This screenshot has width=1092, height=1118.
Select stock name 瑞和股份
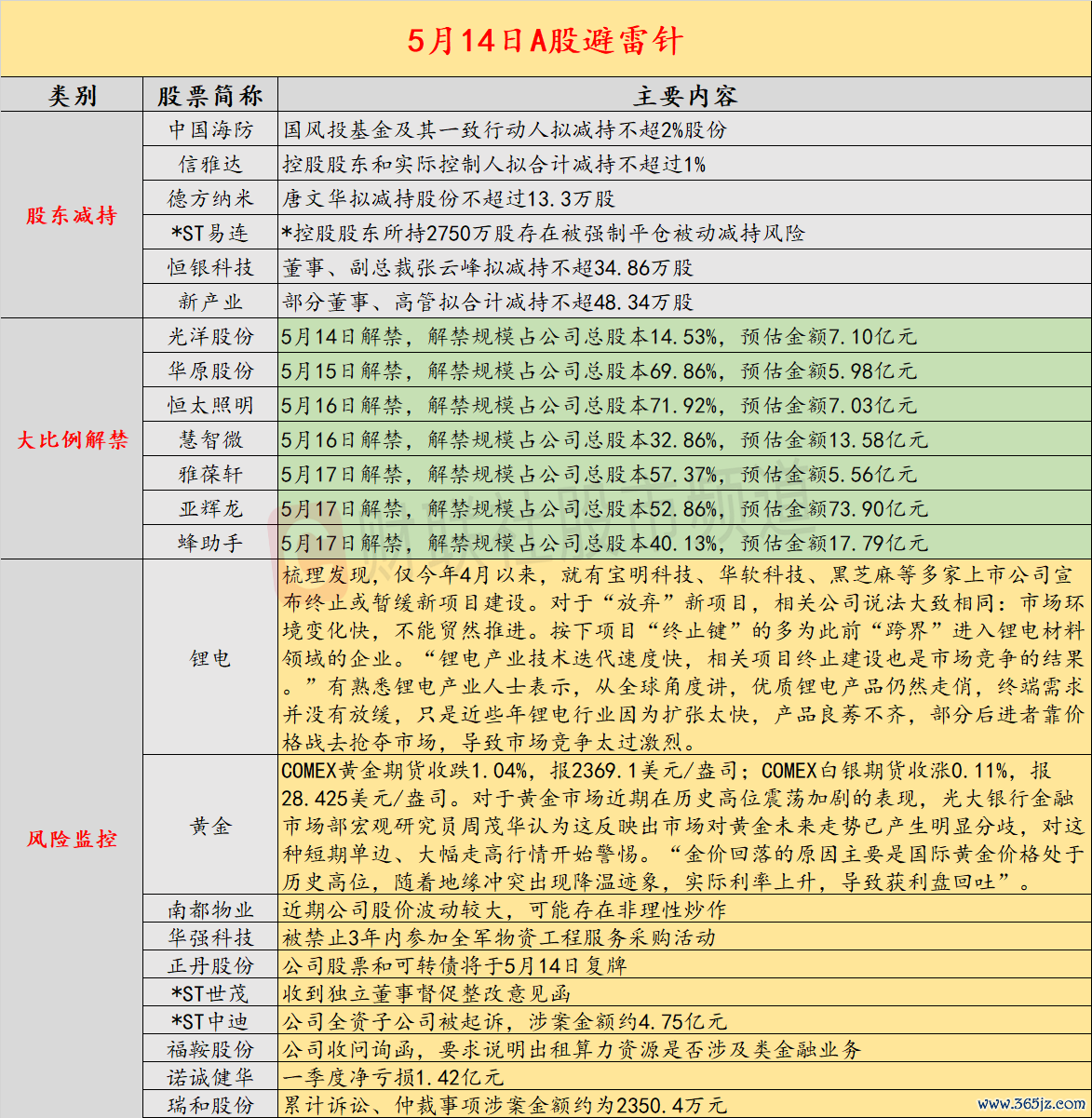point(210,1105)
